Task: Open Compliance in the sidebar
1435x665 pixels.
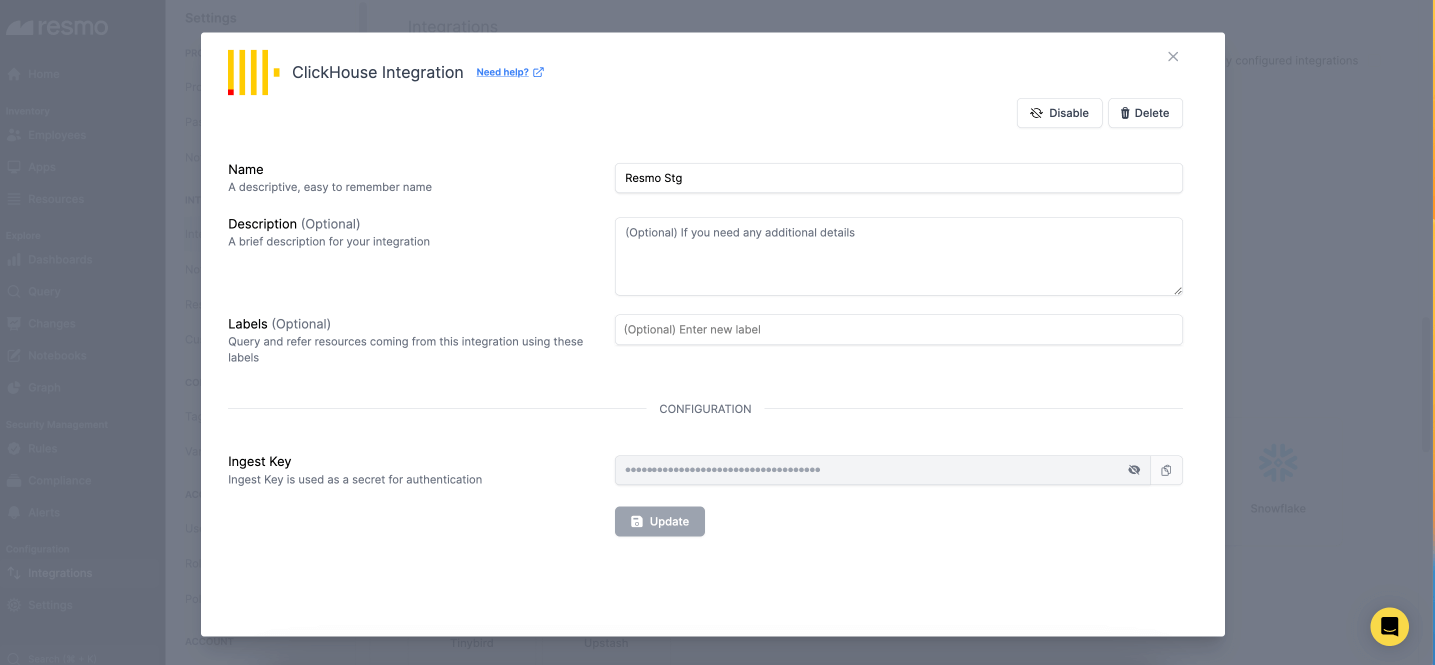Action: (59, 481)
